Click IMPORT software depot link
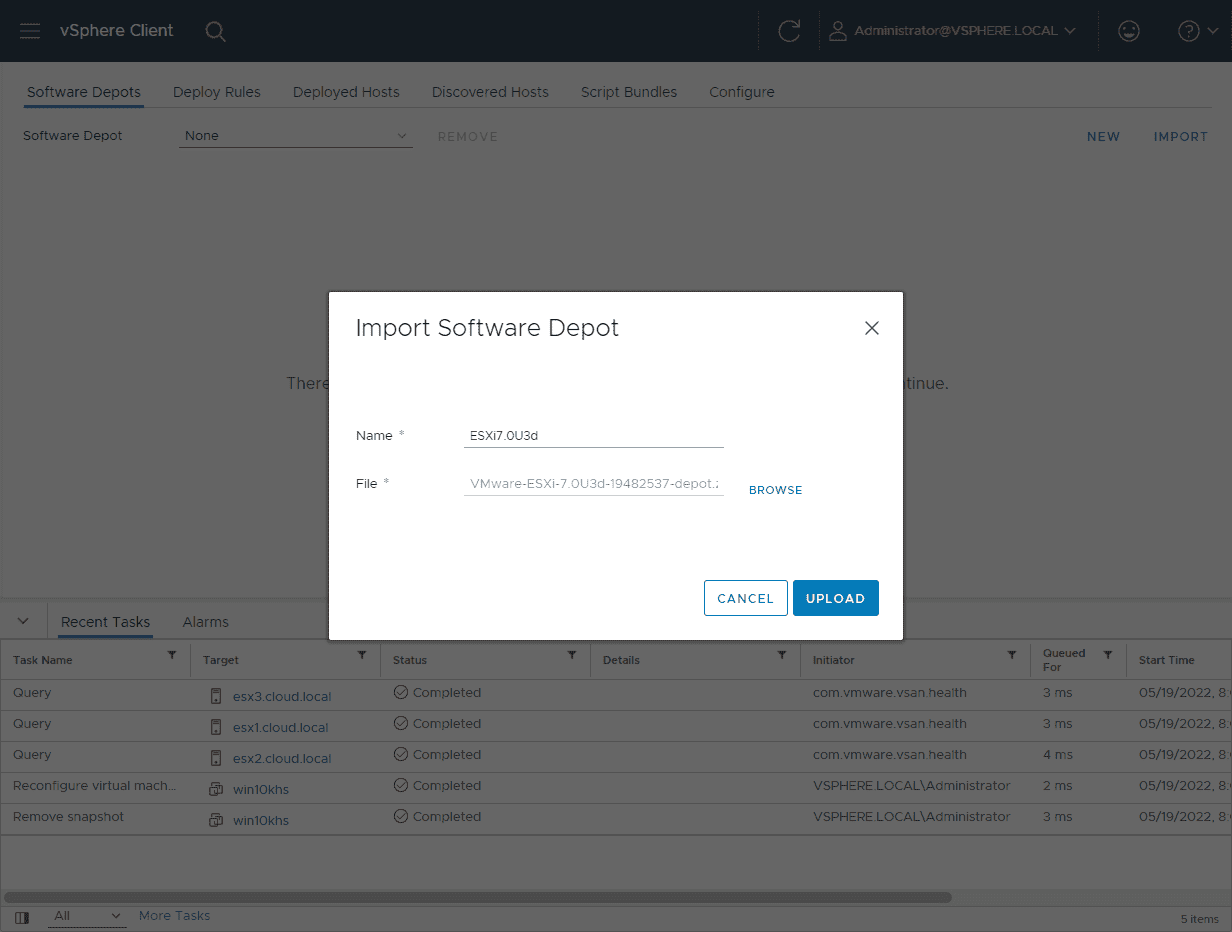Viewport: 1232px width, 932px height. tap(1181, 137)
